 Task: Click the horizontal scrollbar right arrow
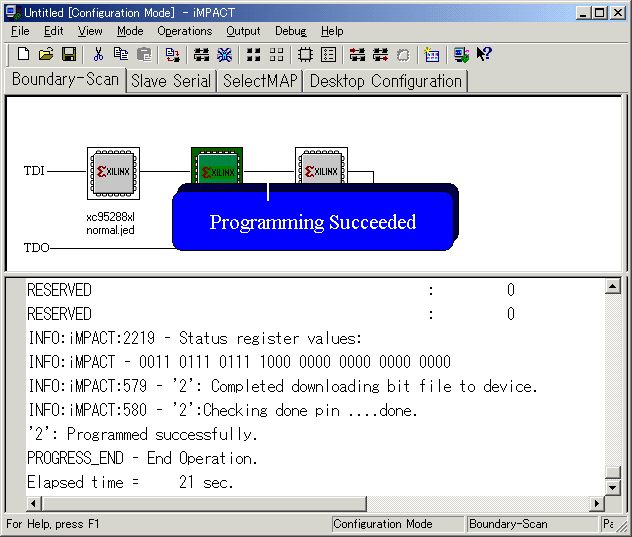(x=598, y=503)
